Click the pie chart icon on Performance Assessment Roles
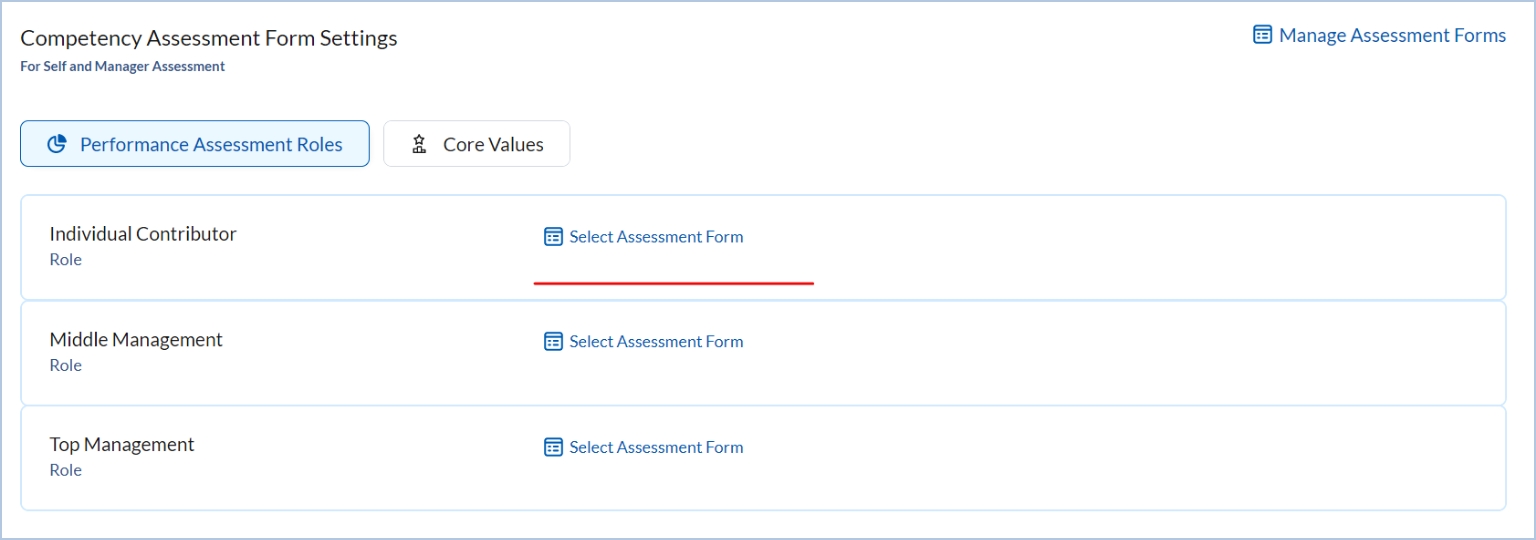This screenshot has height=540, width=1536. [x=57, y=144]
